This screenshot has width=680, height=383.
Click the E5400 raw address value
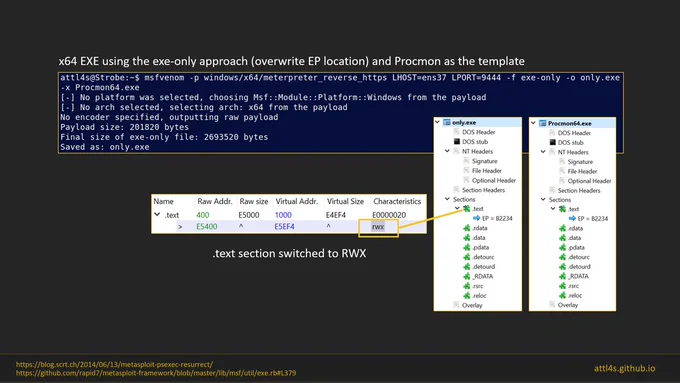click(207, 226)
